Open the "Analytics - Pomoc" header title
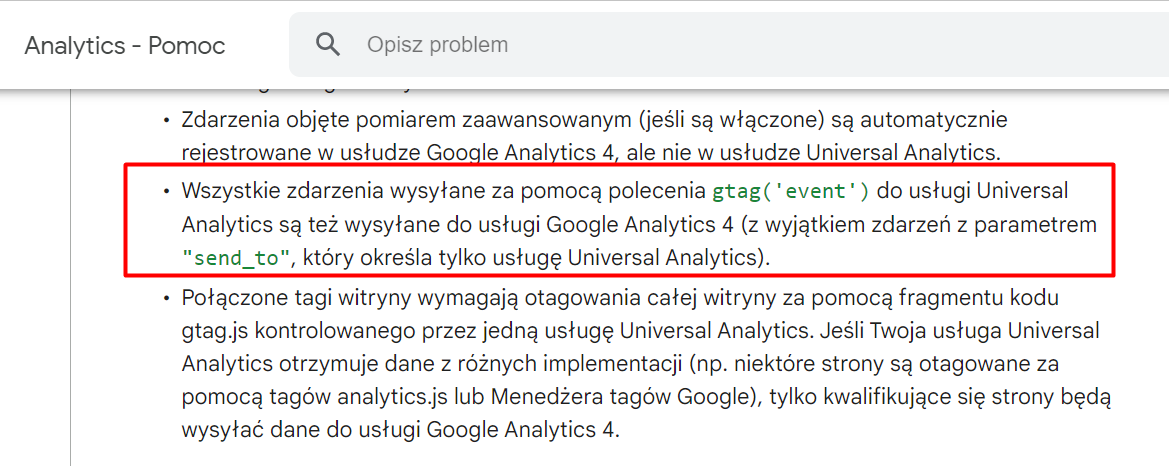 [x=125, y=46]
